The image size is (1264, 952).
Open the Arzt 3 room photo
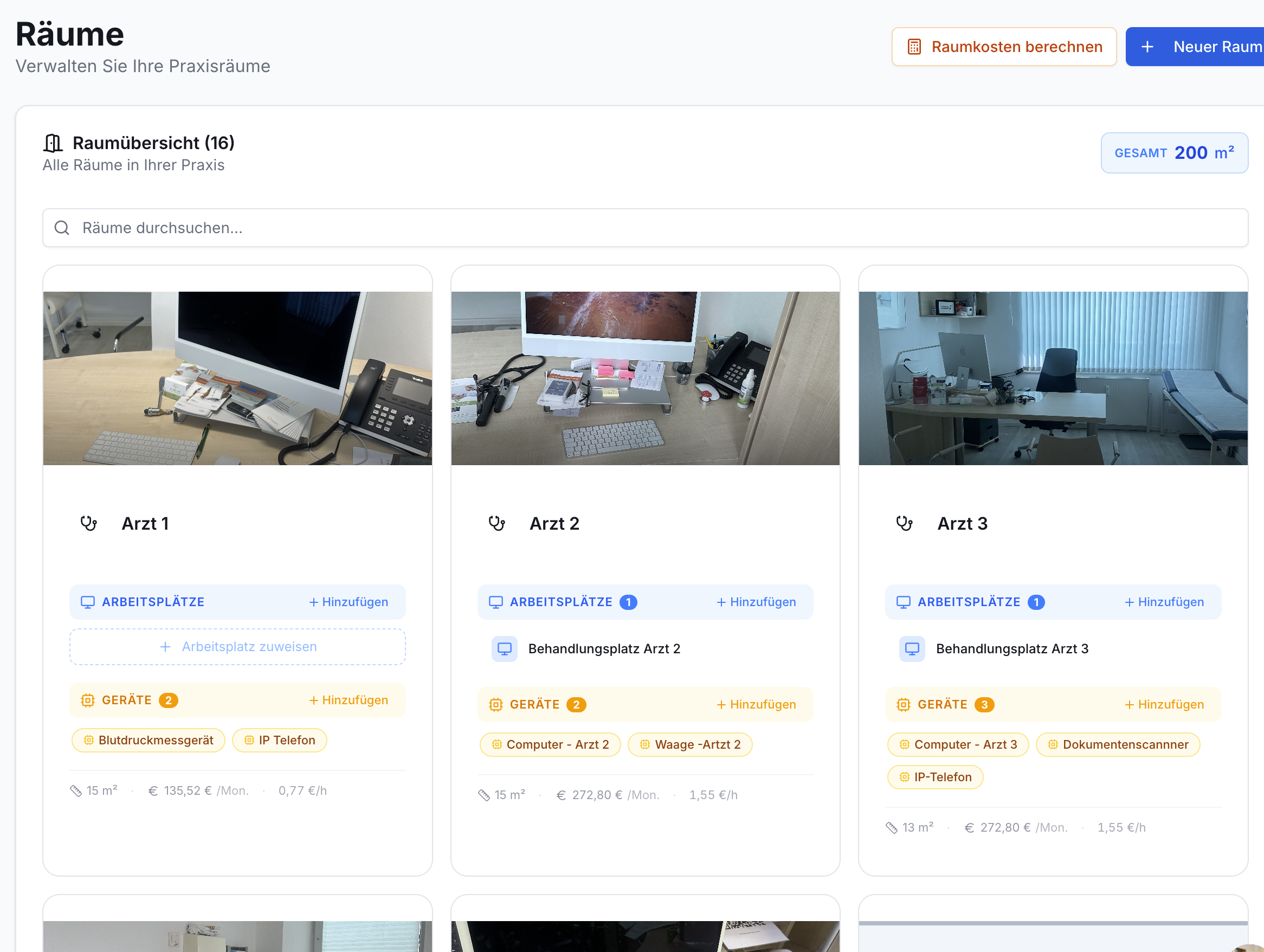click(x=1053, y=378)
